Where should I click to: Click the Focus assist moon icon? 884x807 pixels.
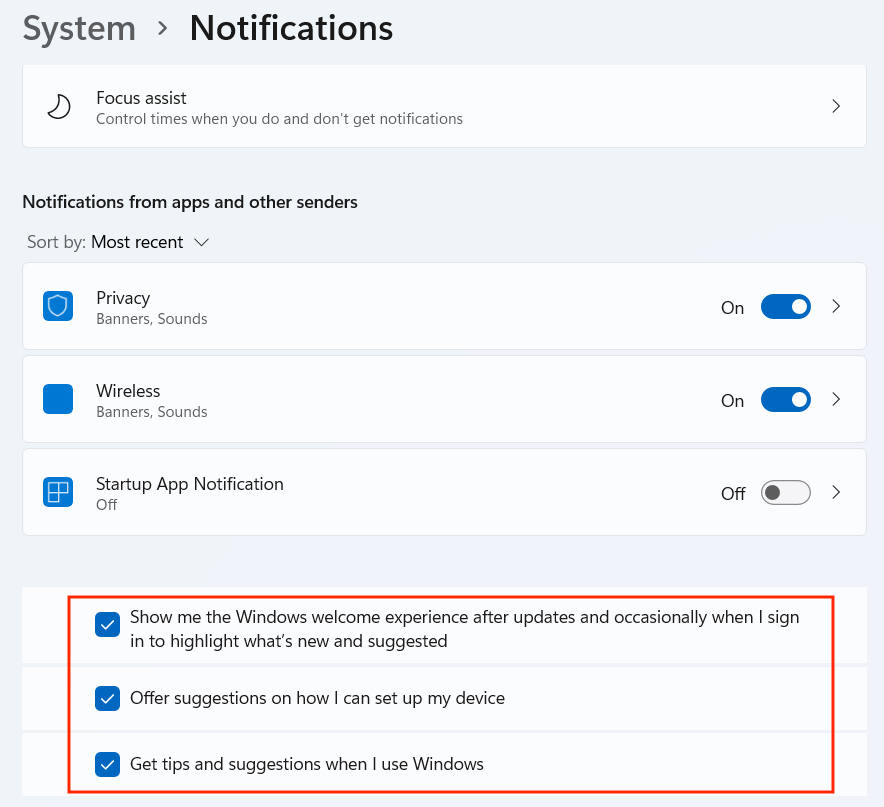59,106
